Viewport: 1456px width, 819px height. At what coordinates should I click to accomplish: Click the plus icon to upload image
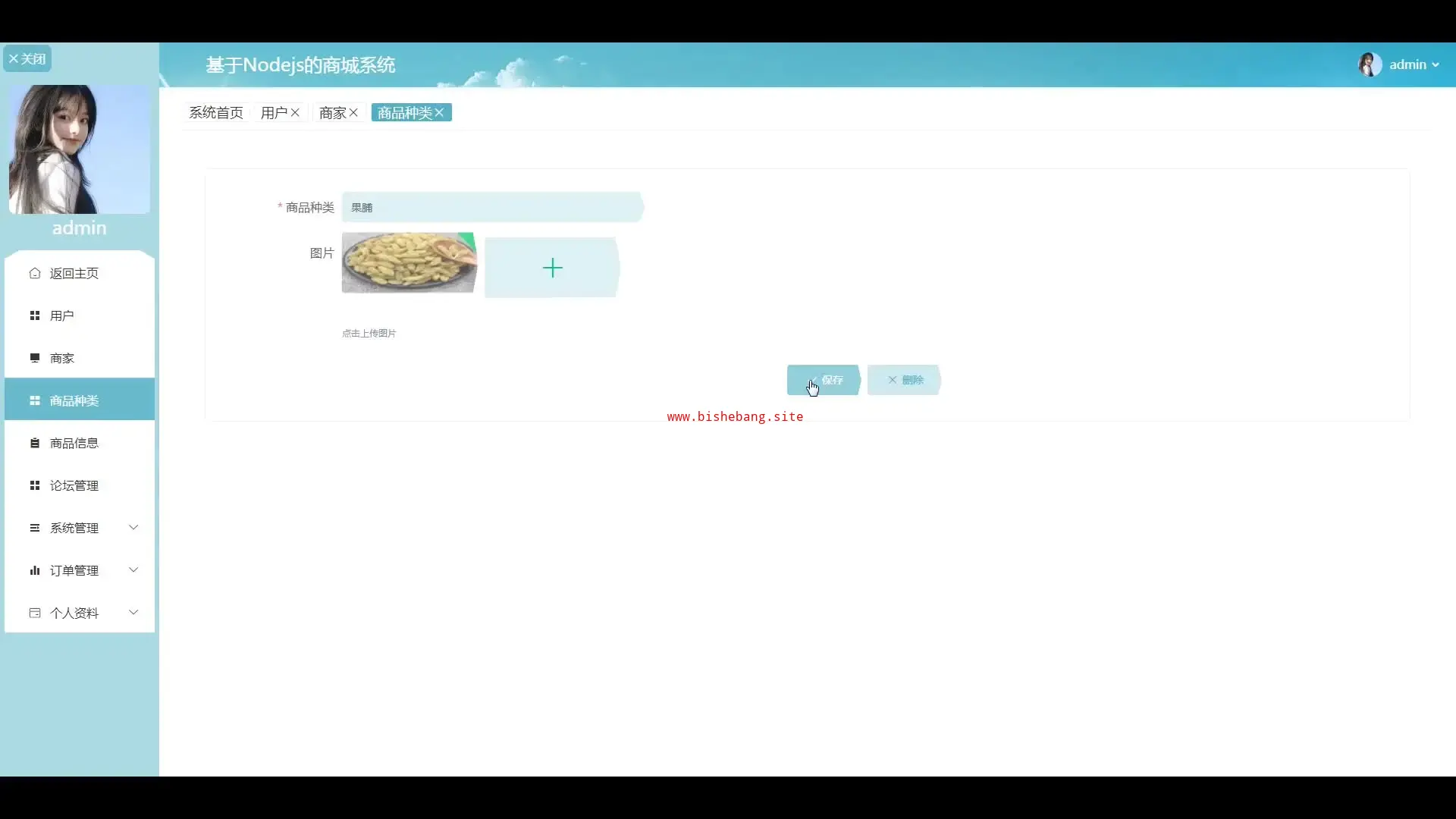(x=552, y=268)
